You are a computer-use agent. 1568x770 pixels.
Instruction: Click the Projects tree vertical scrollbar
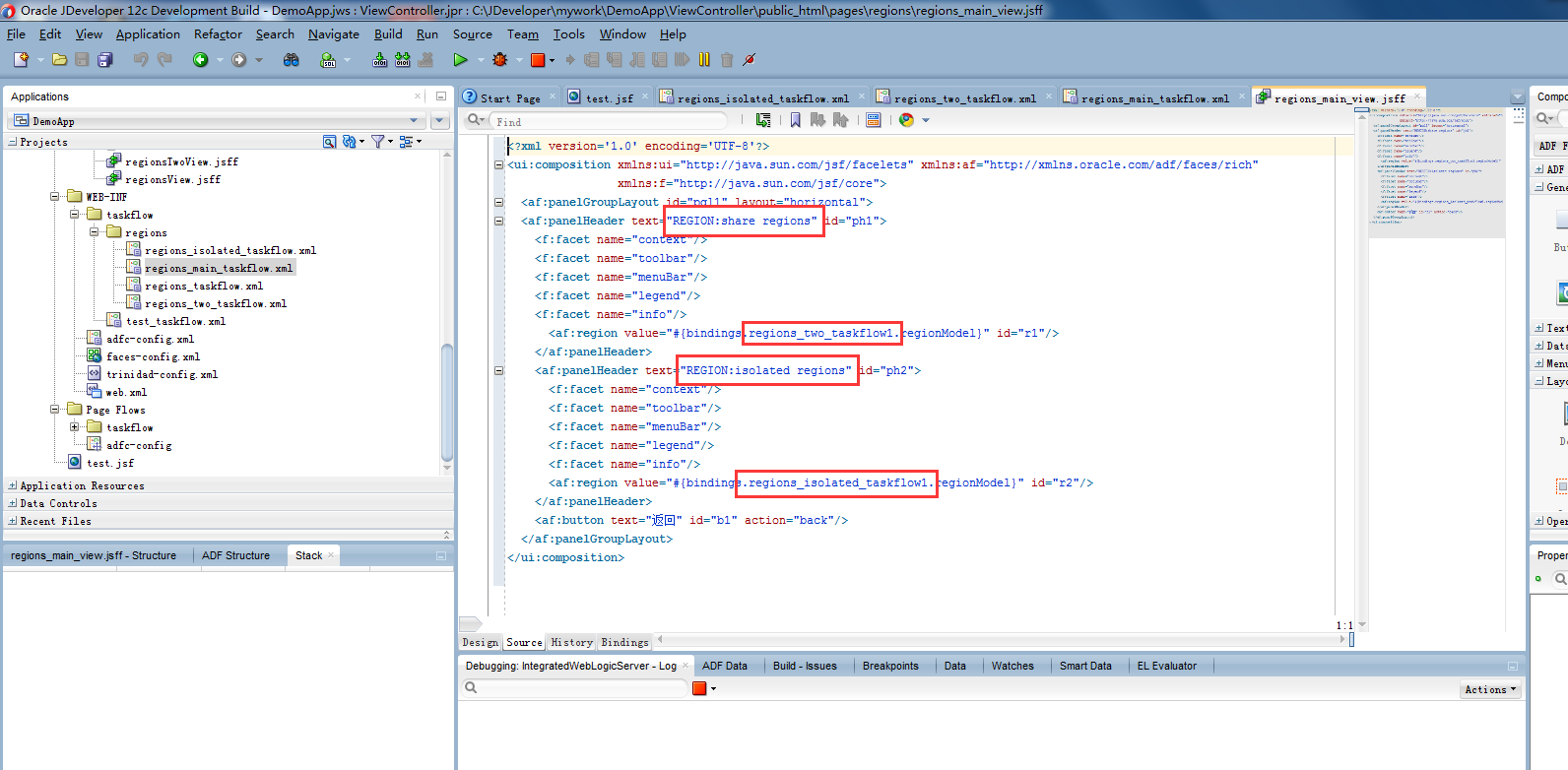coord(447,404)
